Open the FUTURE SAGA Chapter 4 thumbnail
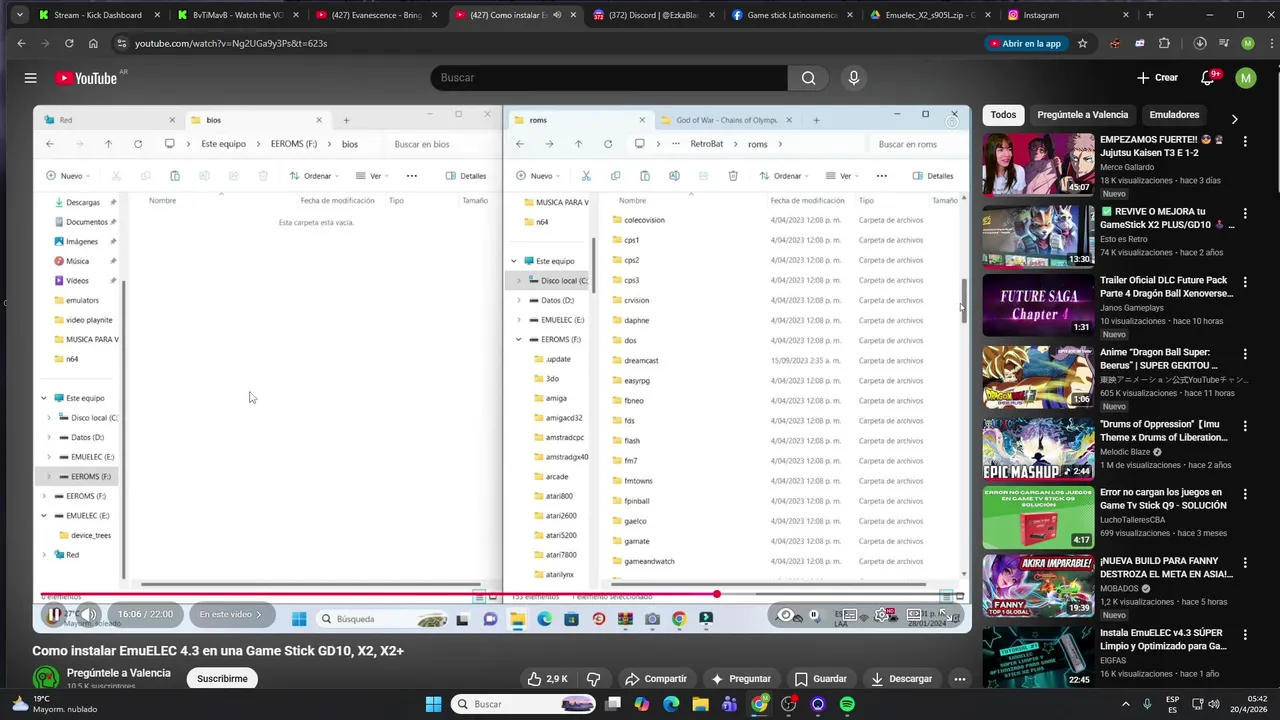The width and height of the screenshot is (1280, 720). pyautogui.click(x=1038, y=305)
